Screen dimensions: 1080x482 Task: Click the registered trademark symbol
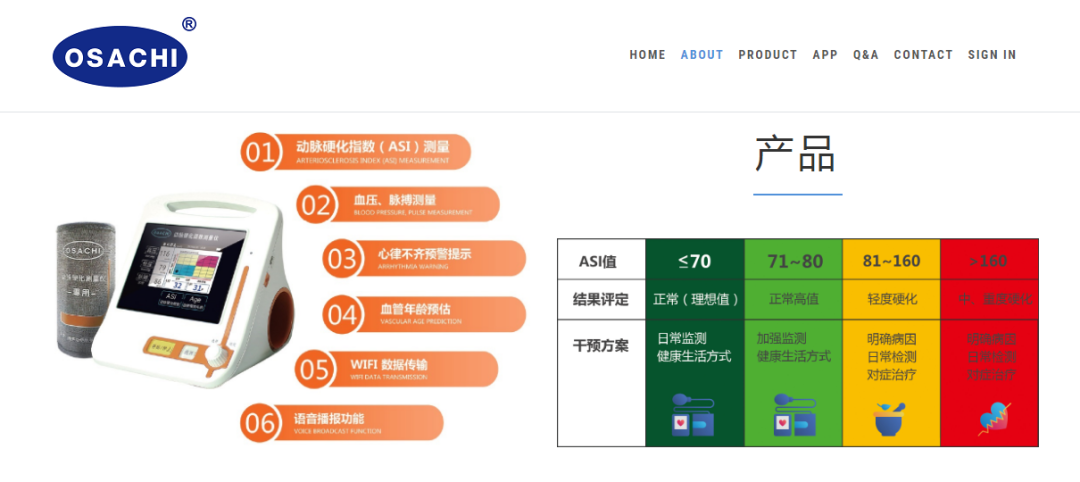pos(189,24)
